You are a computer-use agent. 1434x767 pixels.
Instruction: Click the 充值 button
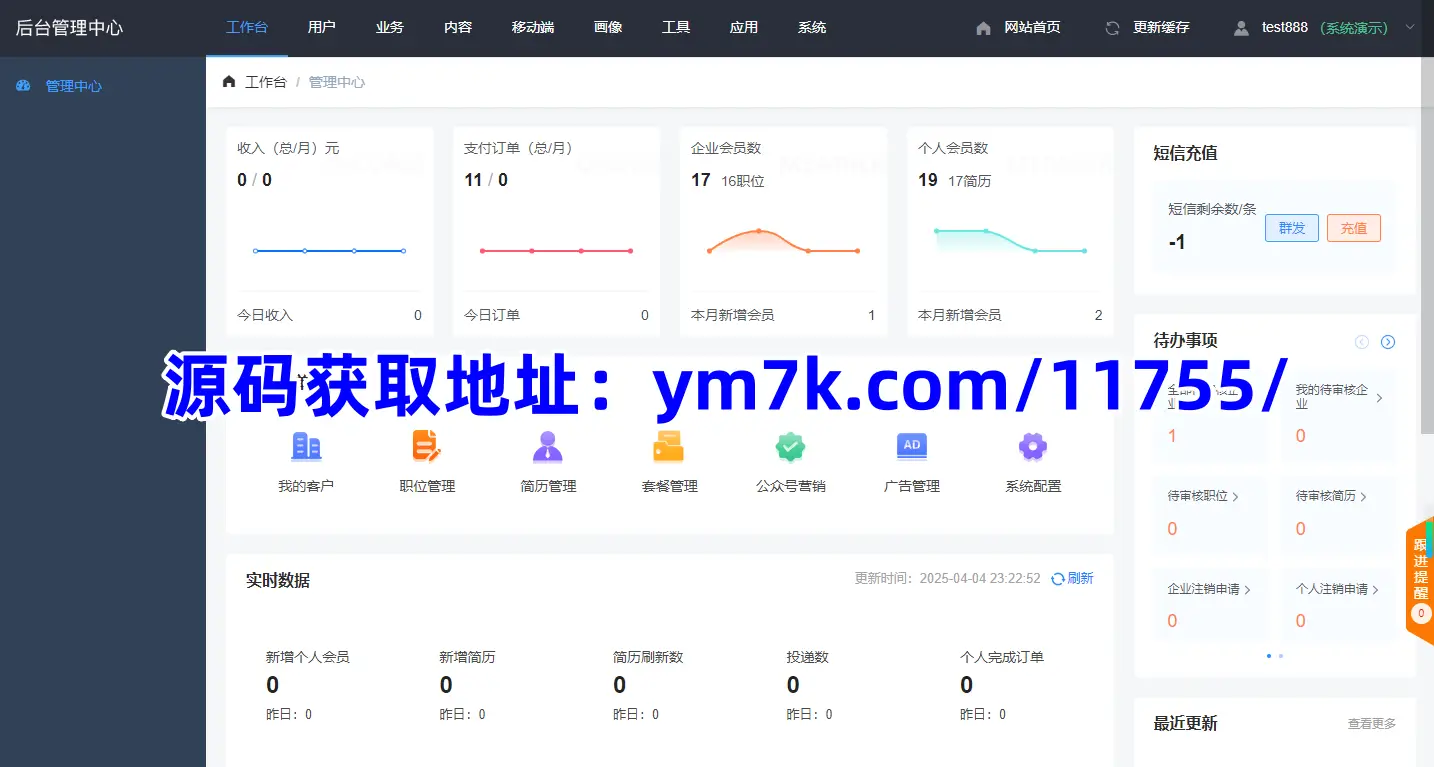click(x=1354, y=228)
